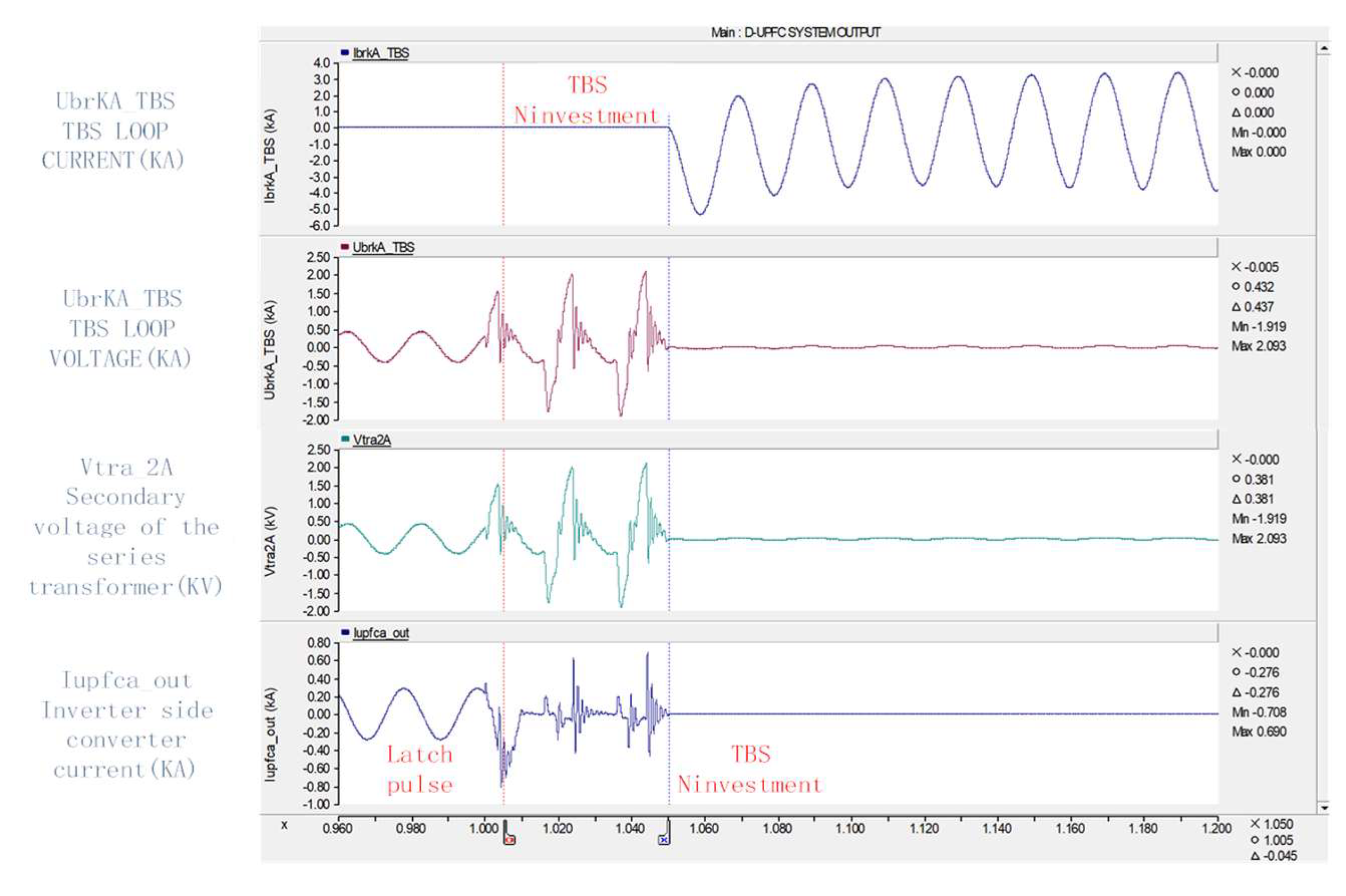The width and height of the screenshot is (1346, 896).
Task: Click the scroll down arrow of graph frame
Action: tap(1324, 807)
